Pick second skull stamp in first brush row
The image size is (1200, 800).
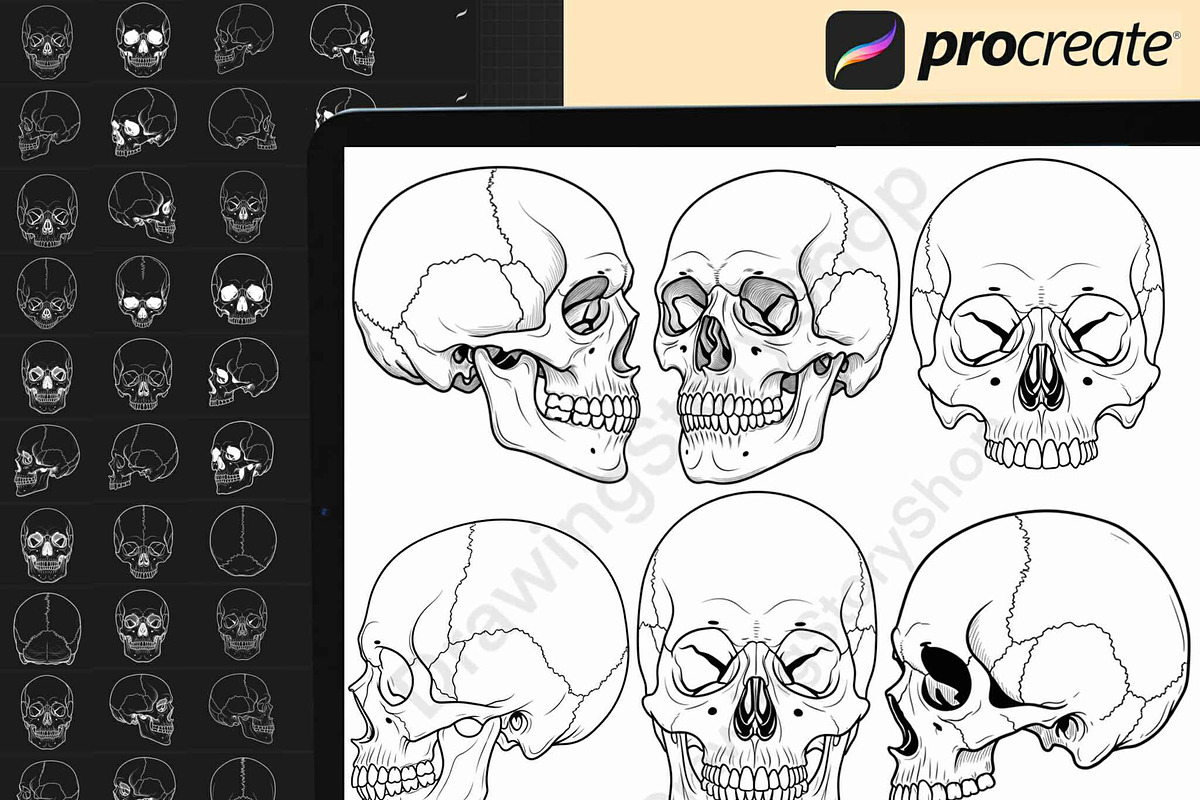click(x=144, y=39)
